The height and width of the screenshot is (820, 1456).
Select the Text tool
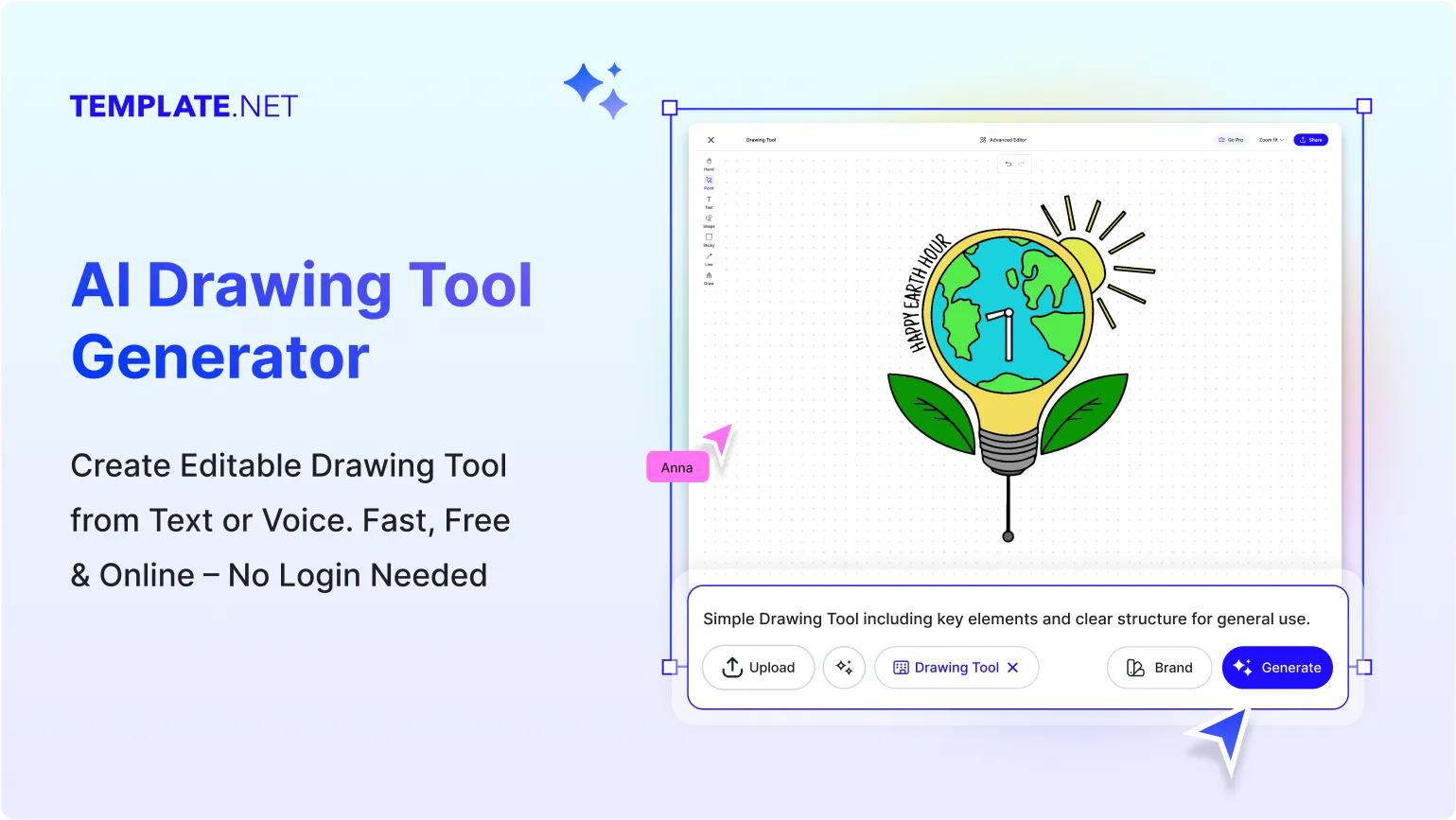(709, 201)
